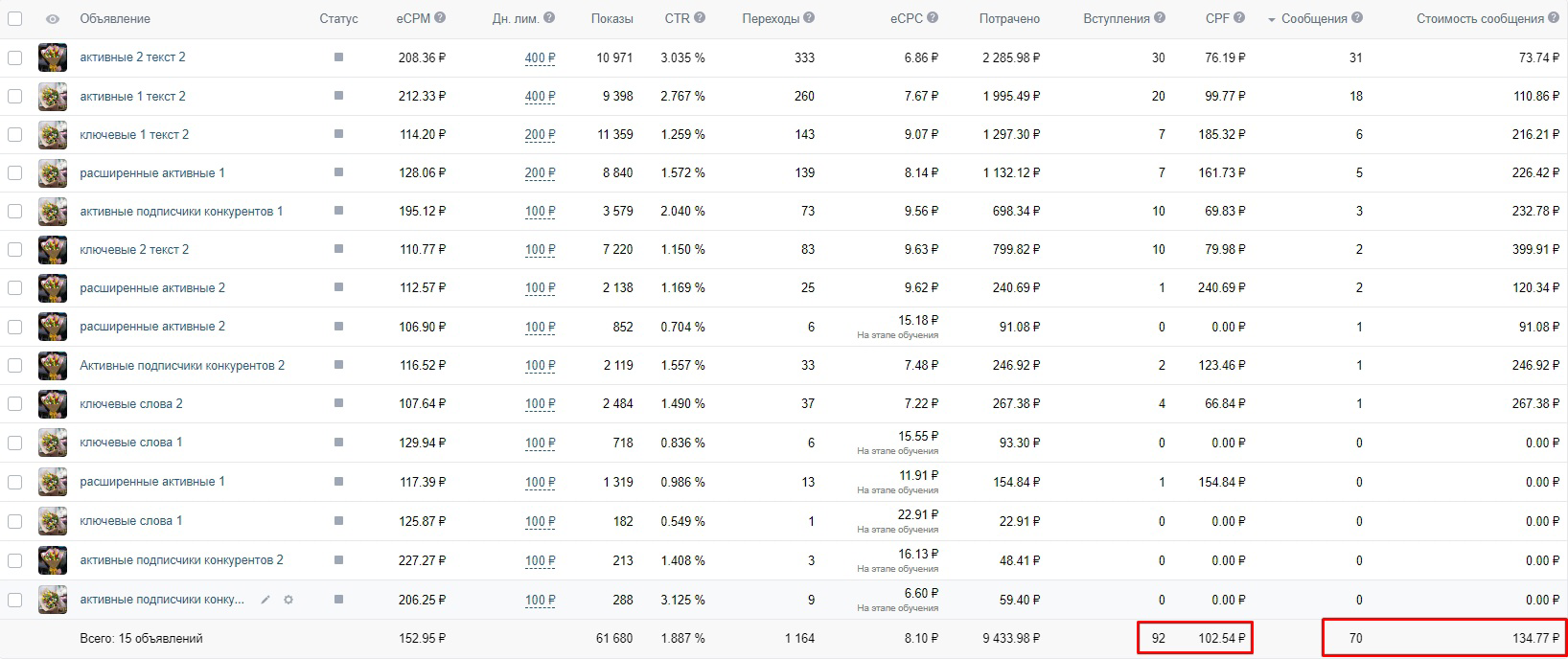Click the help icon beside CTR header
The image size is (1568, 659).
(x=700, y=18)
